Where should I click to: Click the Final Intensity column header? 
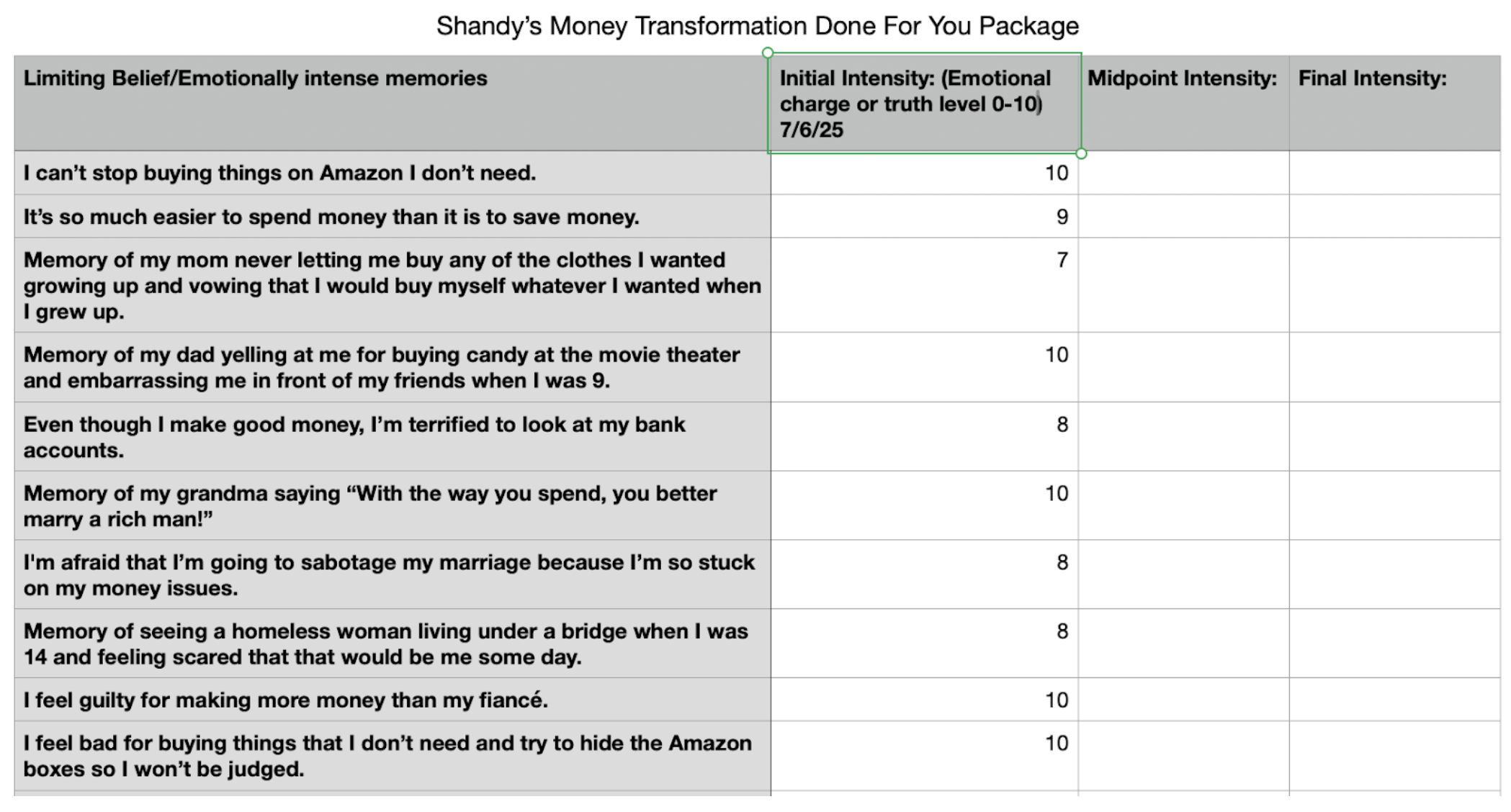[x=1395, y=103]
